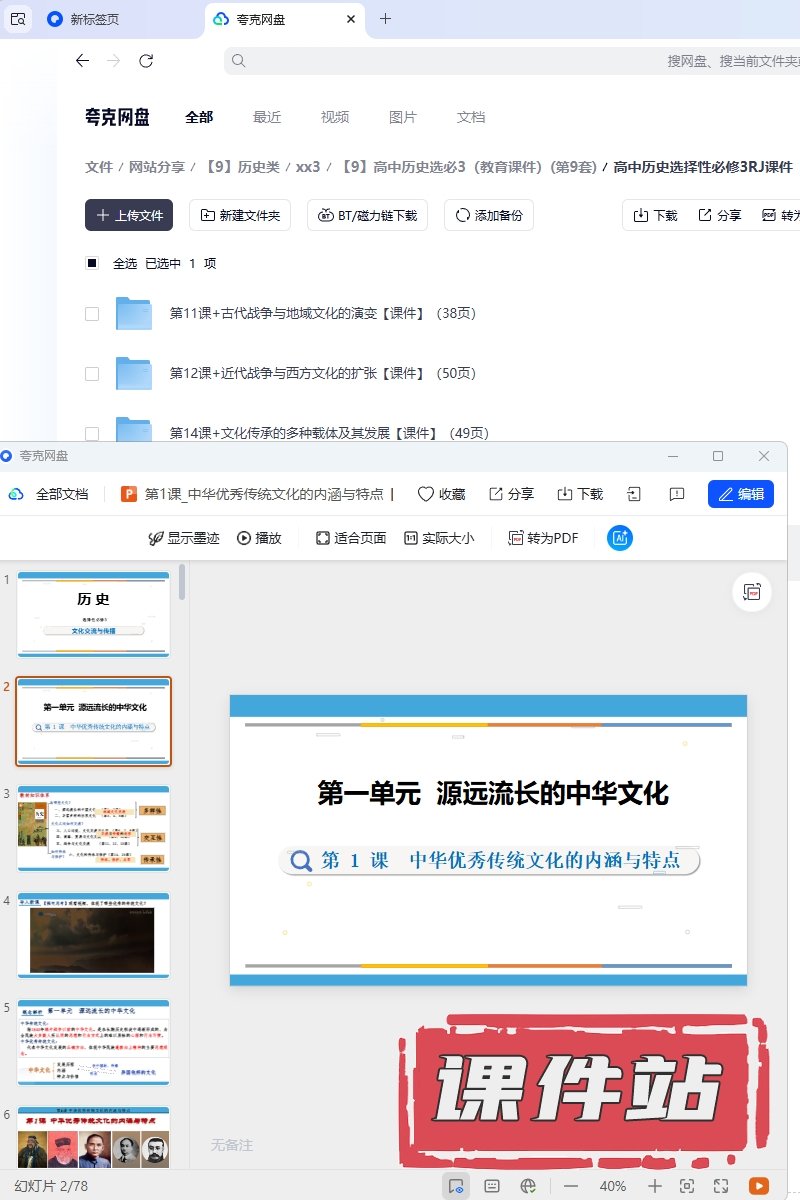Click the blue 编辑 button
The width and height of the screenshot is (800, 1200).
click(x=741, y=494)
